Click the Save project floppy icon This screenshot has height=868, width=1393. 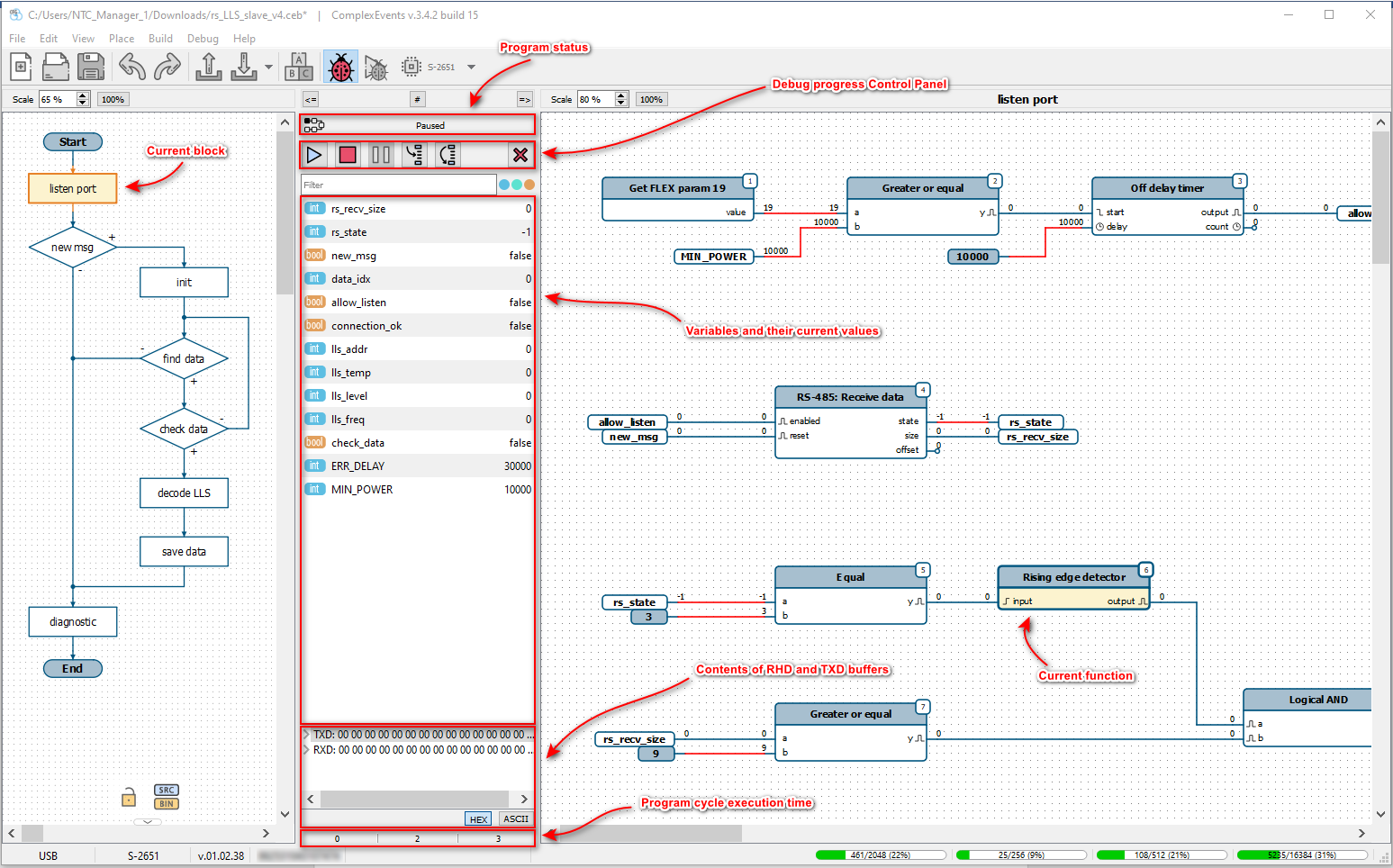[90, 68]
